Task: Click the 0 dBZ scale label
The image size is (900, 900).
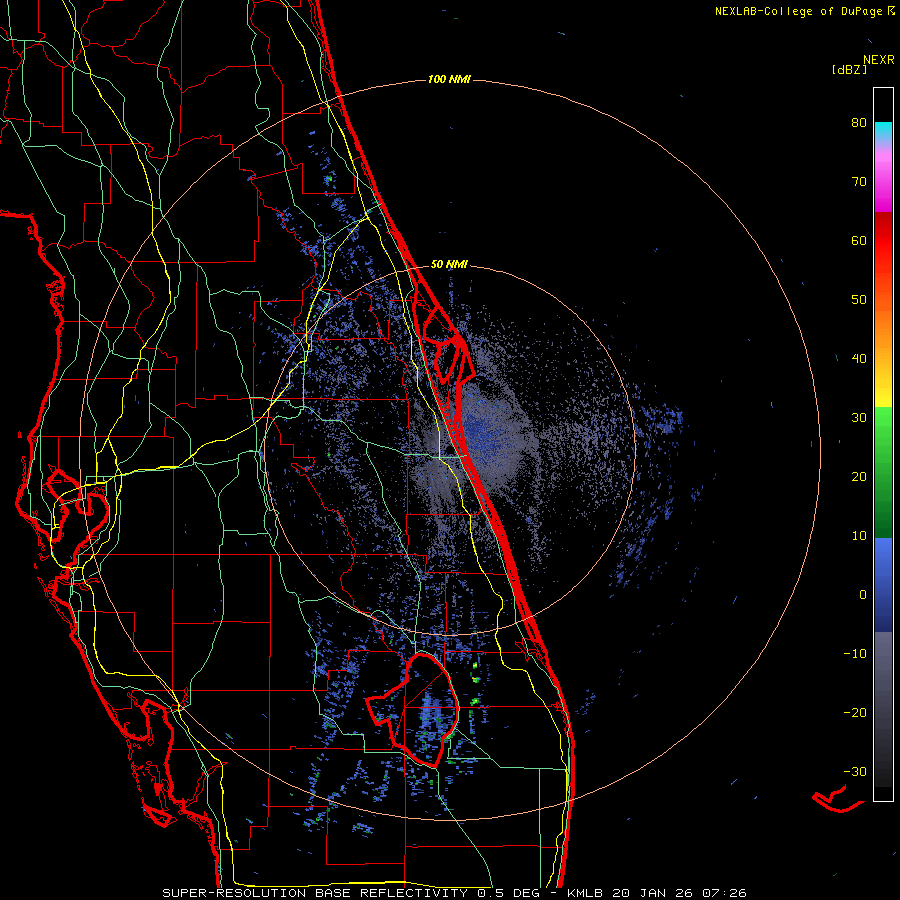Action: tap(863, 595)
